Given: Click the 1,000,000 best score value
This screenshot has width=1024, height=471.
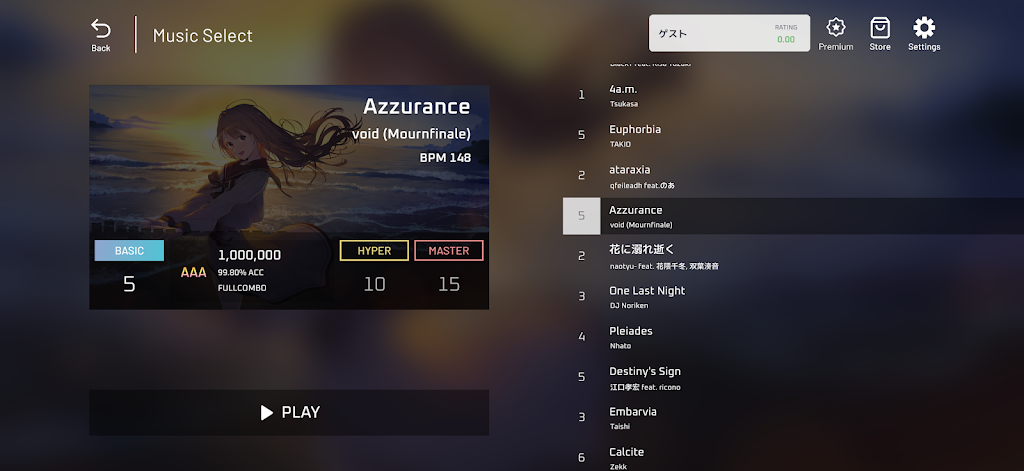Looking at the screenshot, I should 249,255.
